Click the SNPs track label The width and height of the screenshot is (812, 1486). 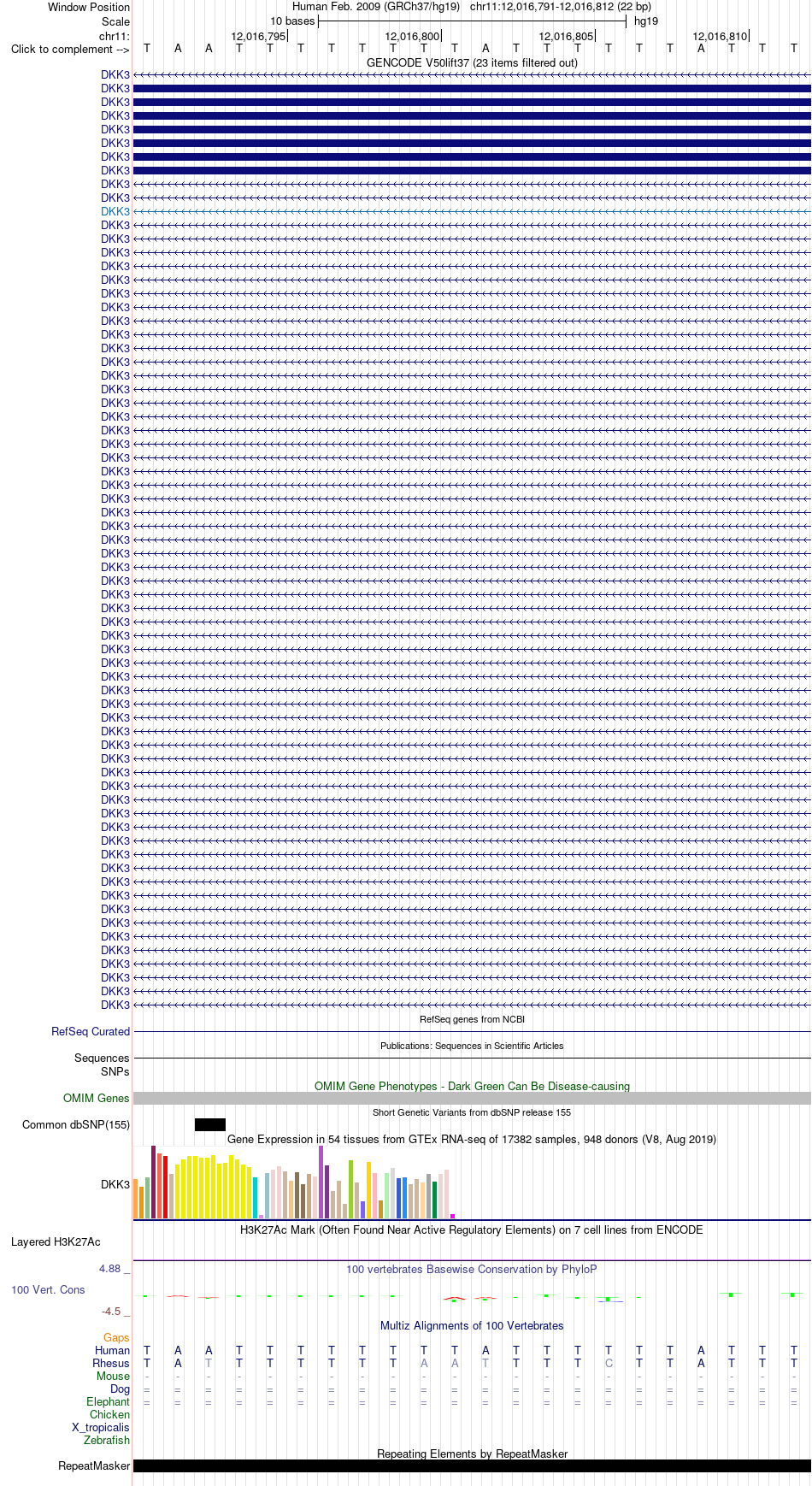pos(115,1071)
